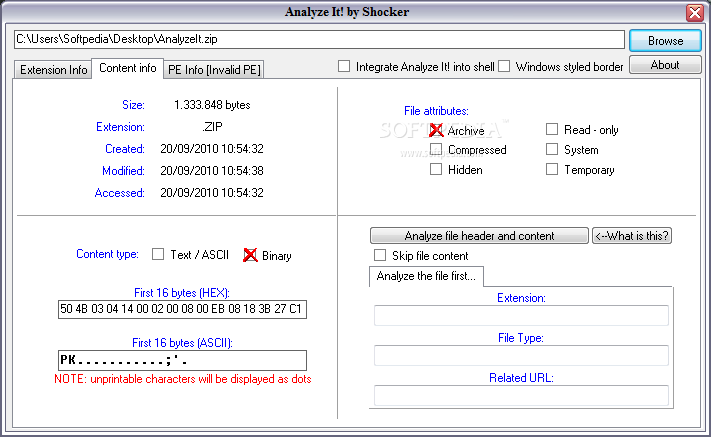Click the window title Analyze It! by Shocker
This screenshot has height=437, width=711.
(347, 12)
